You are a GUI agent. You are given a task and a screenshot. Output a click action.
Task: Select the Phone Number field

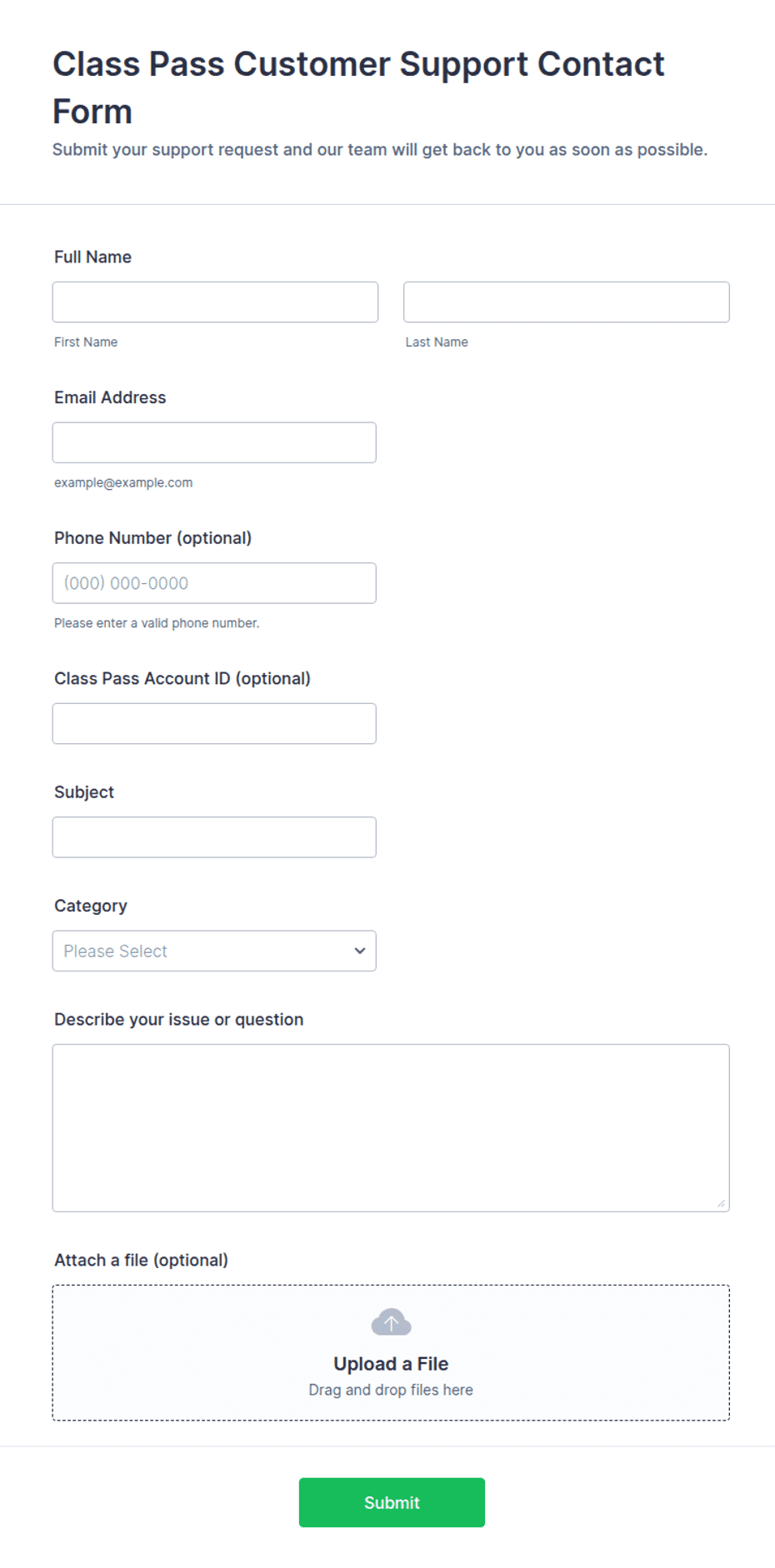tap(214, 583)
